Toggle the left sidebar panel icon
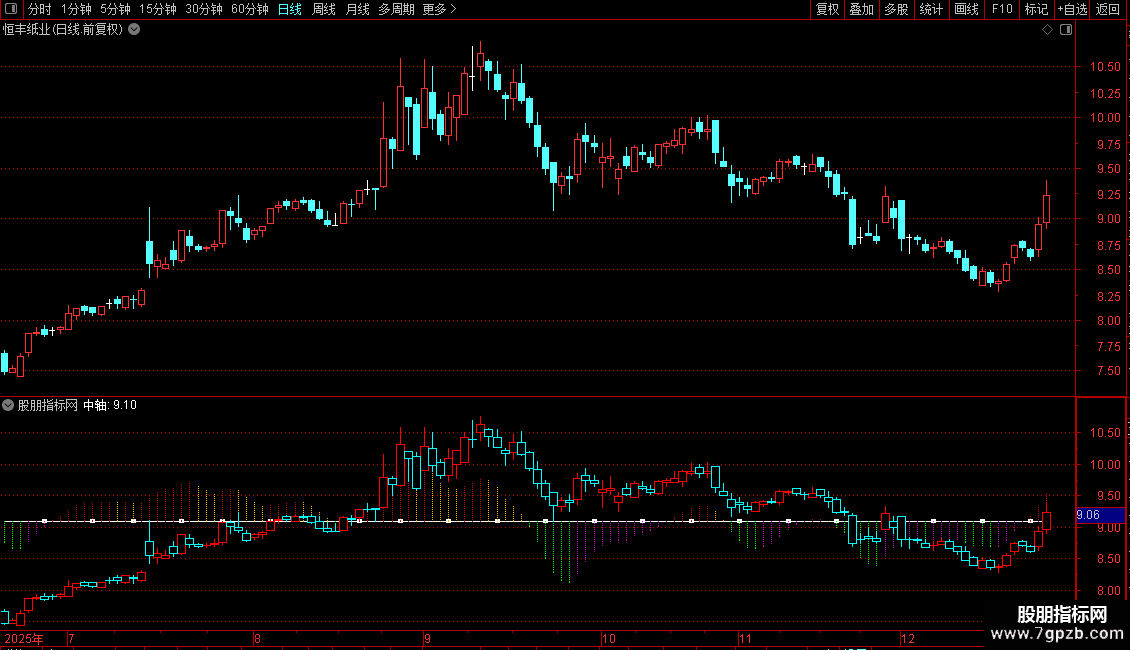The height and width of the screenshot is (650, 1130). [11, 9]
